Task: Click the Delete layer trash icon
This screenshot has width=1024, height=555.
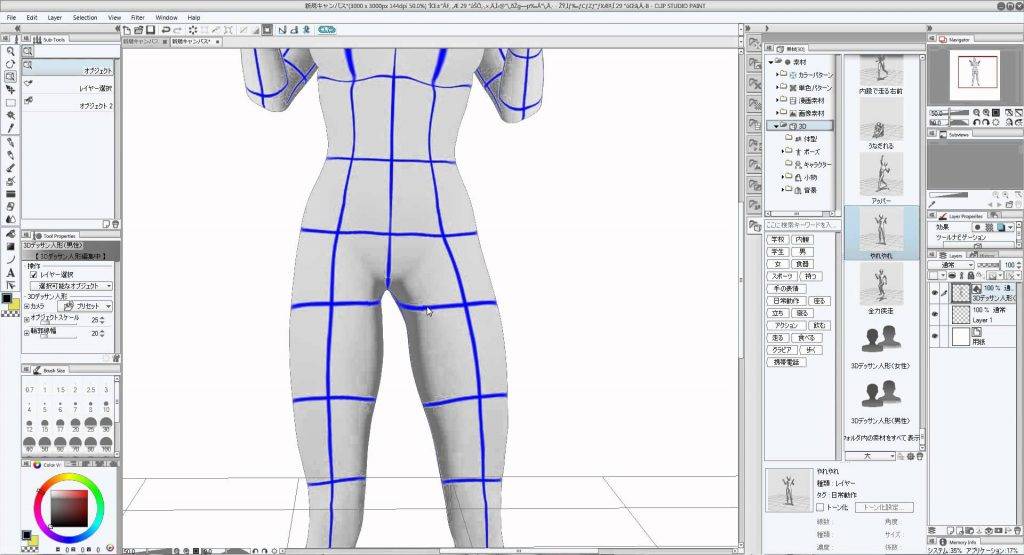Action: click(1017, 531)
